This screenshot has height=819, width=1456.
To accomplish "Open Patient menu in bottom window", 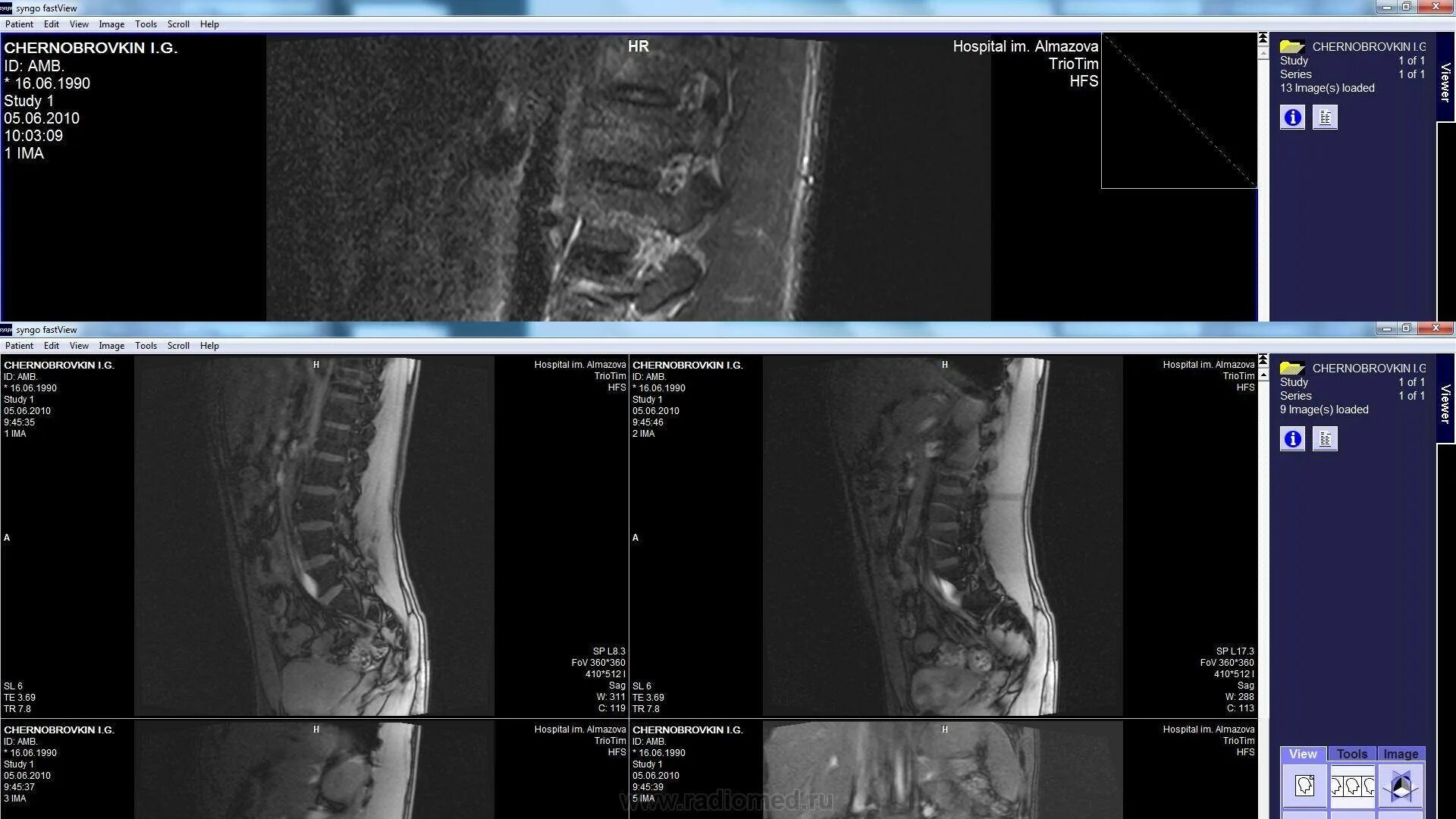I will (x=19, y=346).
